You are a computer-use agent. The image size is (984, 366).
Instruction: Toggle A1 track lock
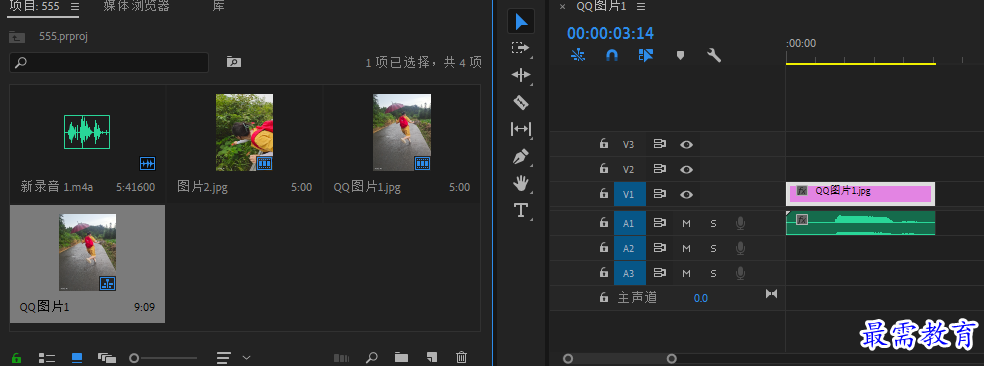pos(604,222)
